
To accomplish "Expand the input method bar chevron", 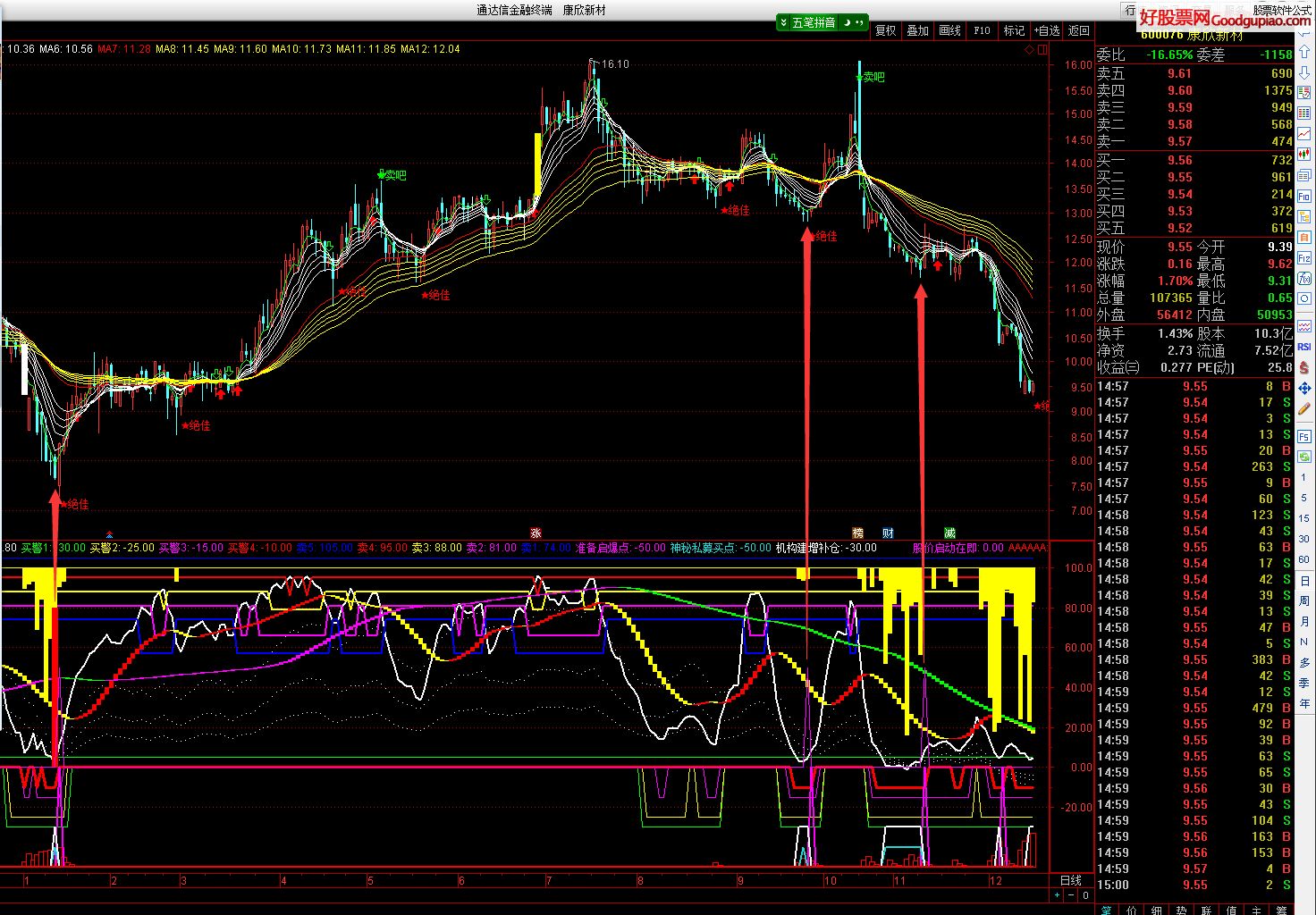I will click(783, 22).
